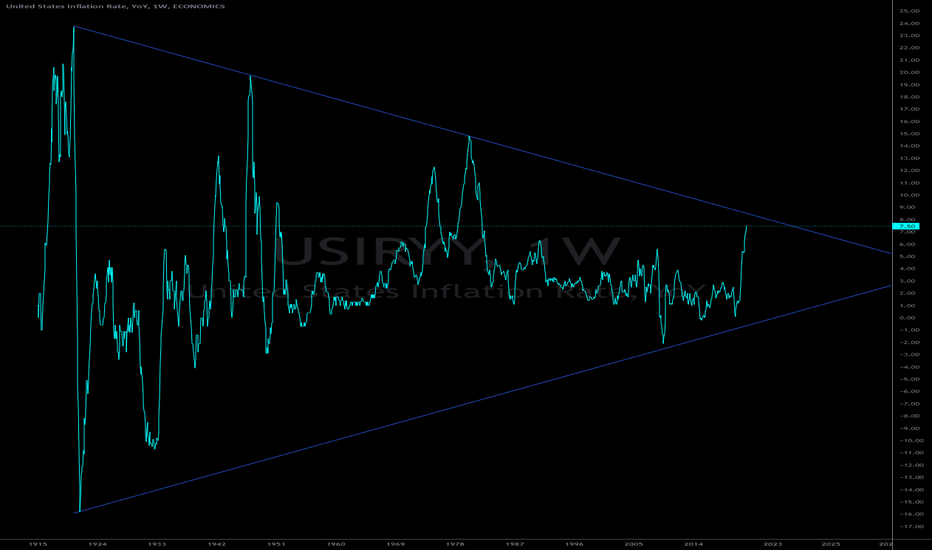Click the chart title "United States Inflation Rate, YoY, 1W, ECONOMICS"

click(x=115, y=6)
